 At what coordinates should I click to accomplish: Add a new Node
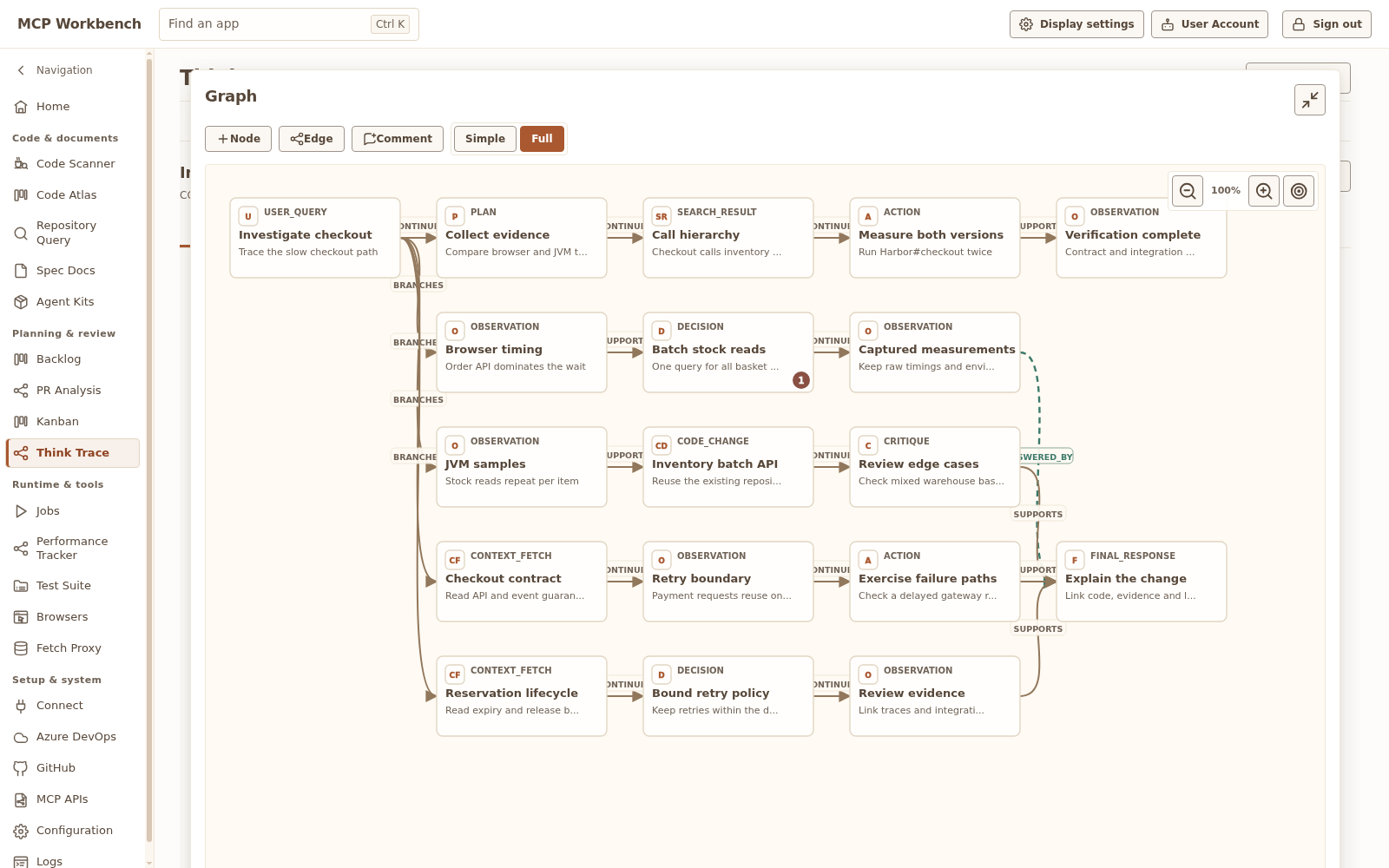click(x=238, y=139)
